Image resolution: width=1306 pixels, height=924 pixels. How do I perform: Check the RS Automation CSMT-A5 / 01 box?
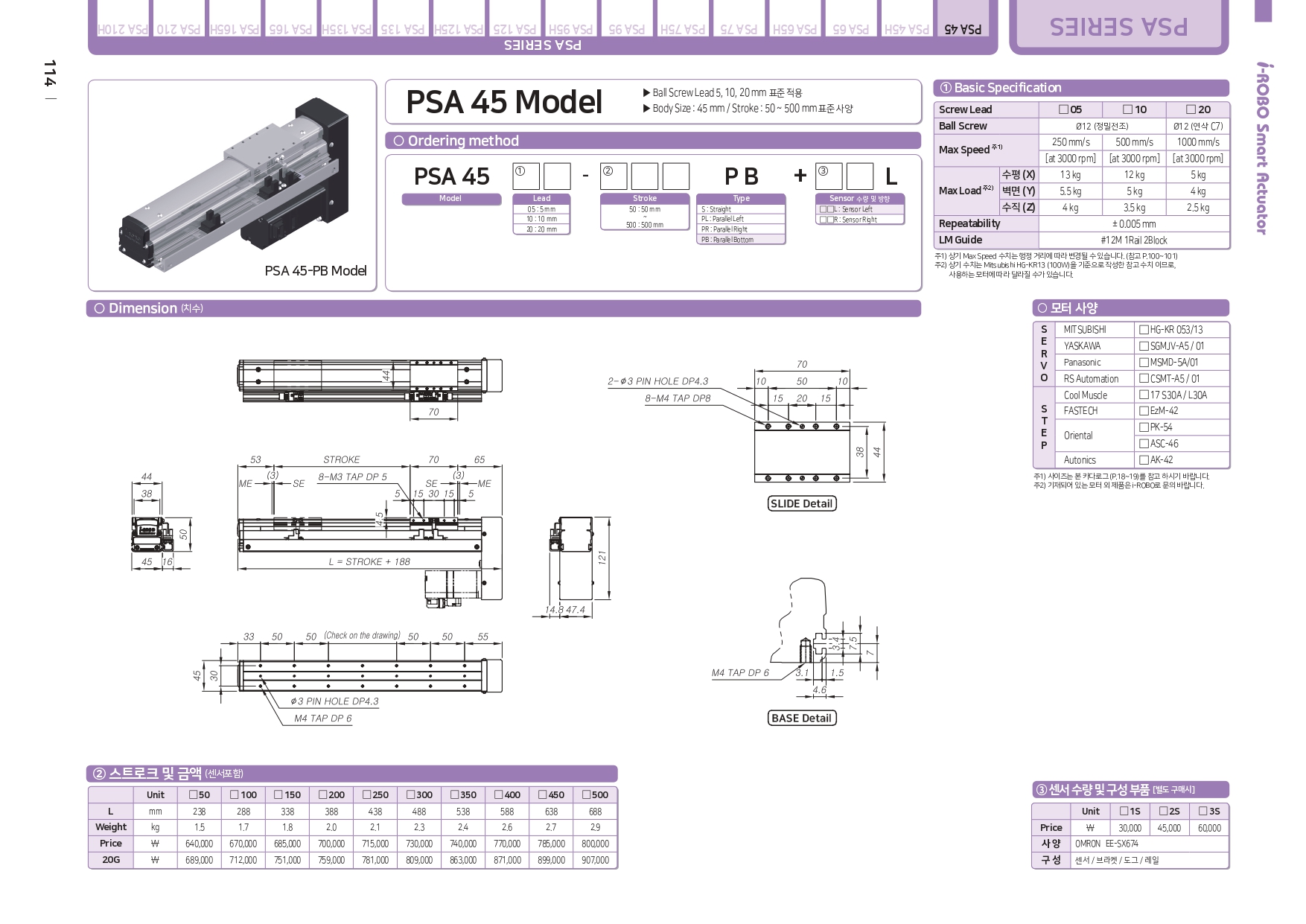coord(1144,379)
